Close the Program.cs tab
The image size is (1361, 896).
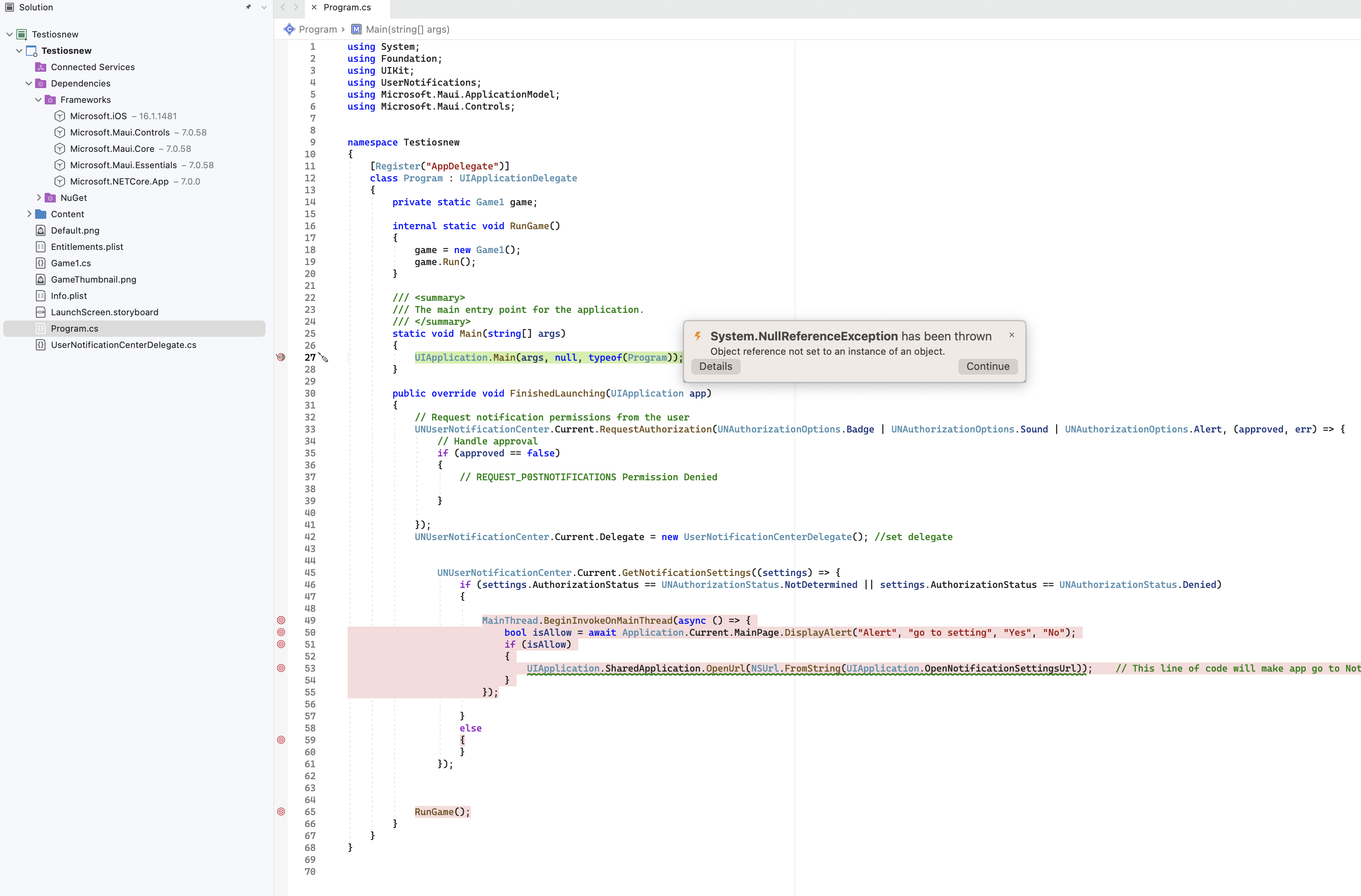(314, 8)
